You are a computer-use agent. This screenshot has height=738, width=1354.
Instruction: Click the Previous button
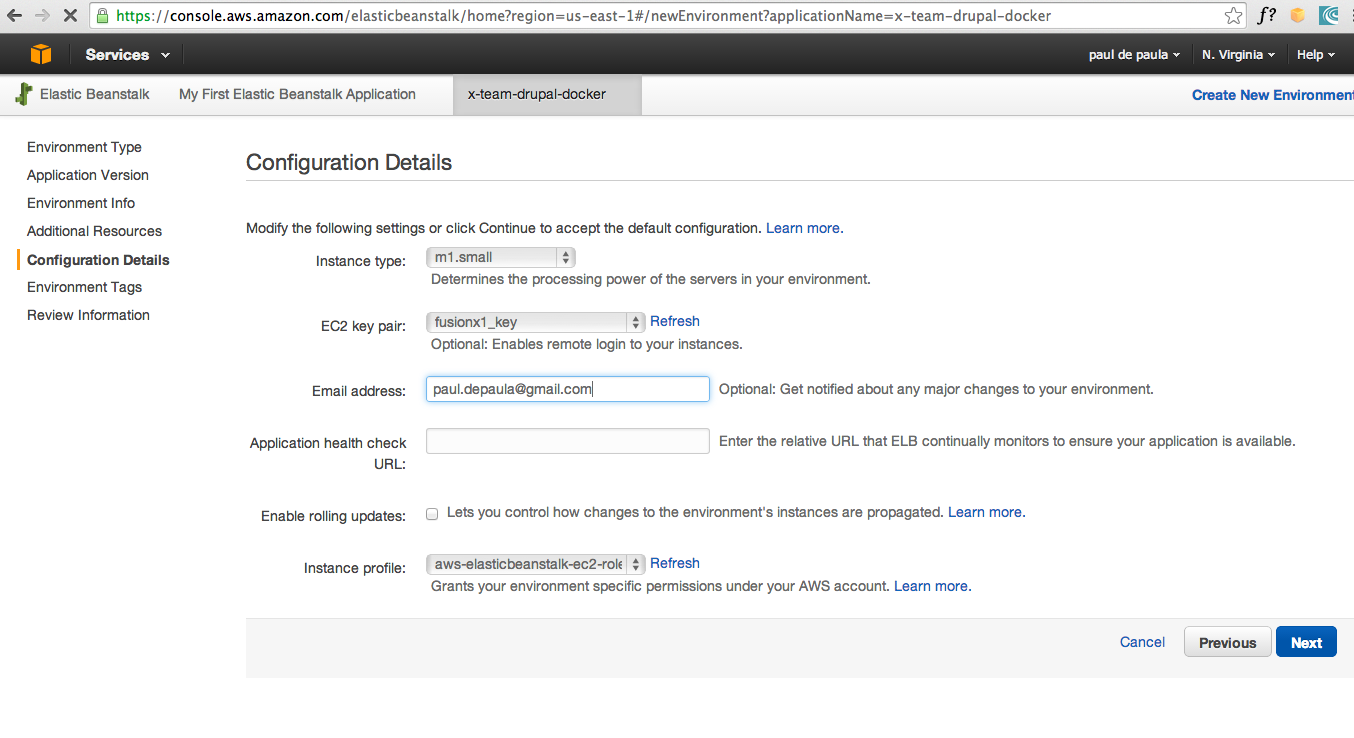click(x=1227, y=642)
